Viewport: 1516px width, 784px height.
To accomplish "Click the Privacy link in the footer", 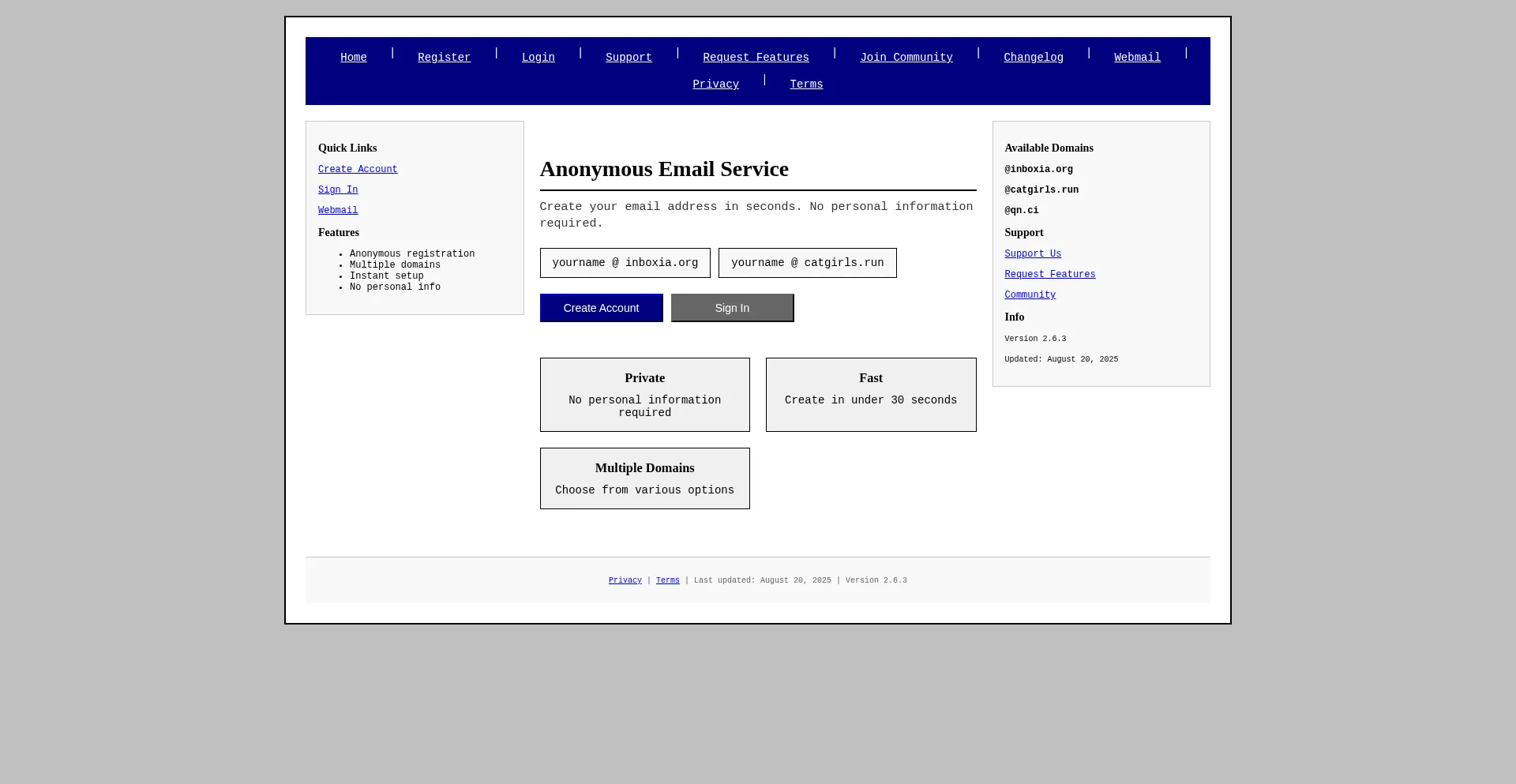I will tap(625, 580).
